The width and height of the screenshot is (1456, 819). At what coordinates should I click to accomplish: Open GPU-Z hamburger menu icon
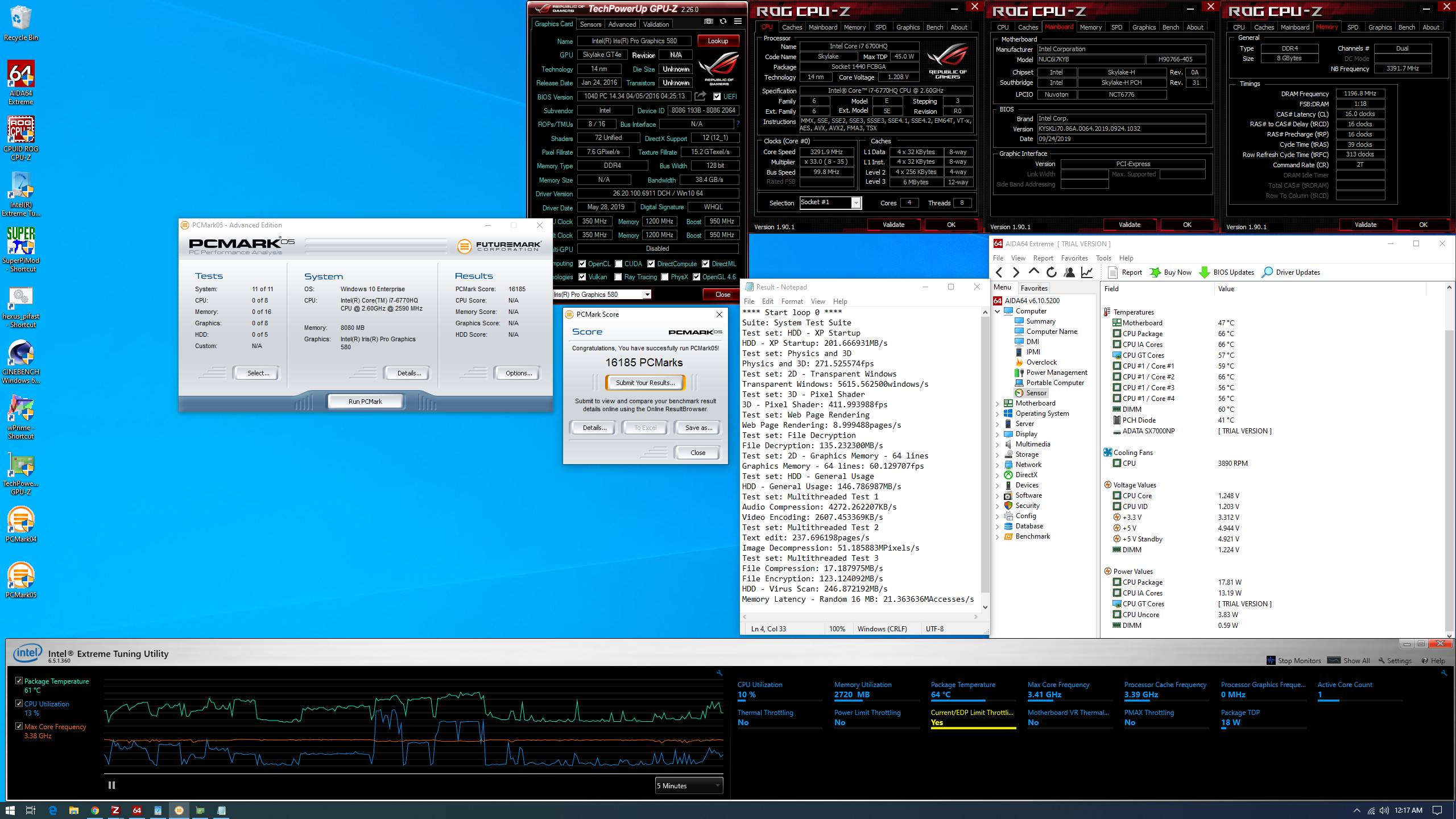pyautogui.click(x=738, y=22)
